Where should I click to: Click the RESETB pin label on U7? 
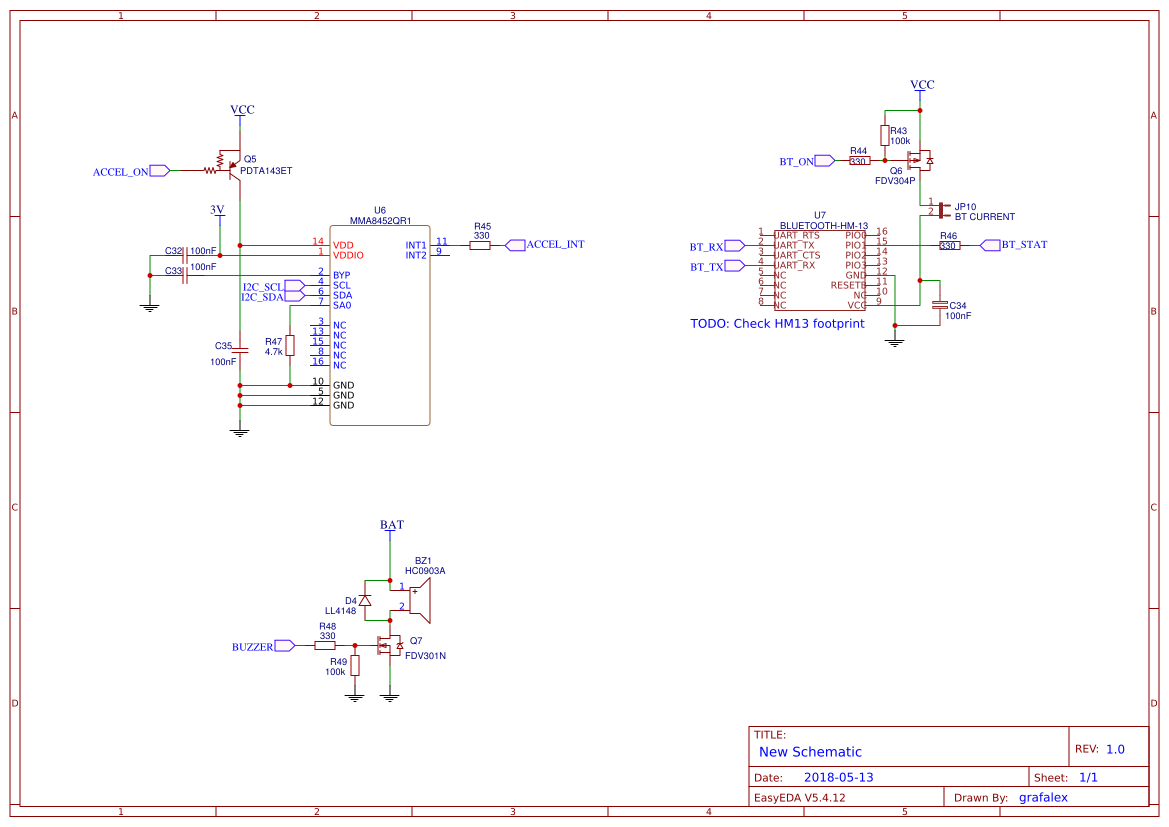[848, 286]
